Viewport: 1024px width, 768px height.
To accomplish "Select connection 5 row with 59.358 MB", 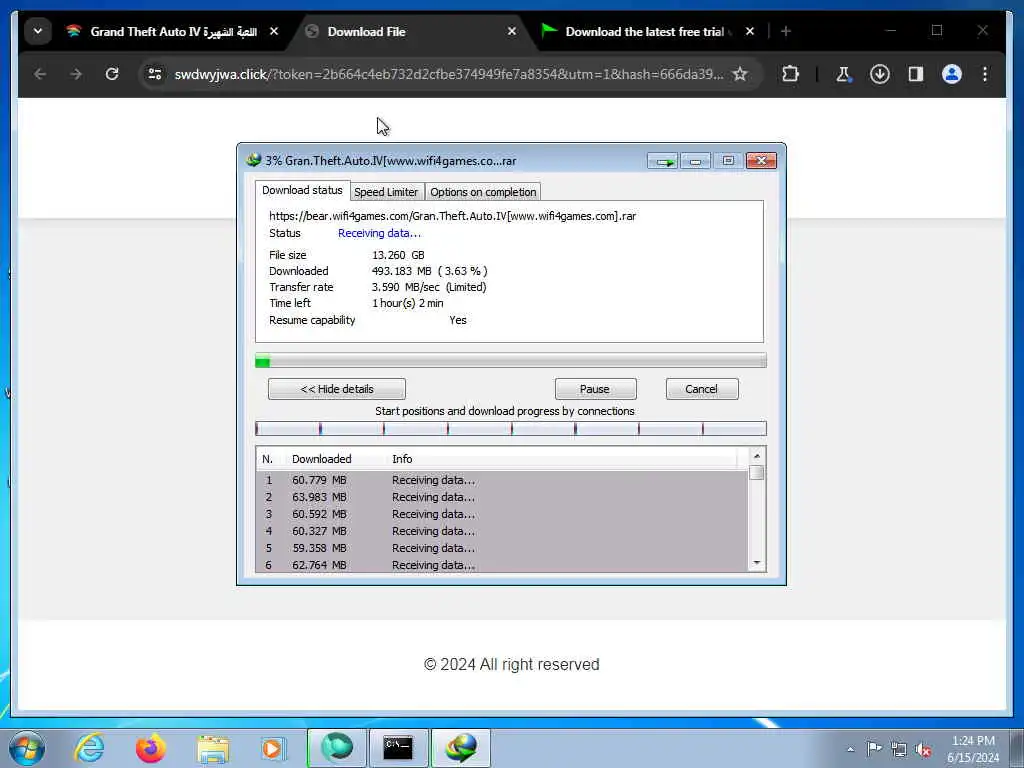I will pos(502,548).
